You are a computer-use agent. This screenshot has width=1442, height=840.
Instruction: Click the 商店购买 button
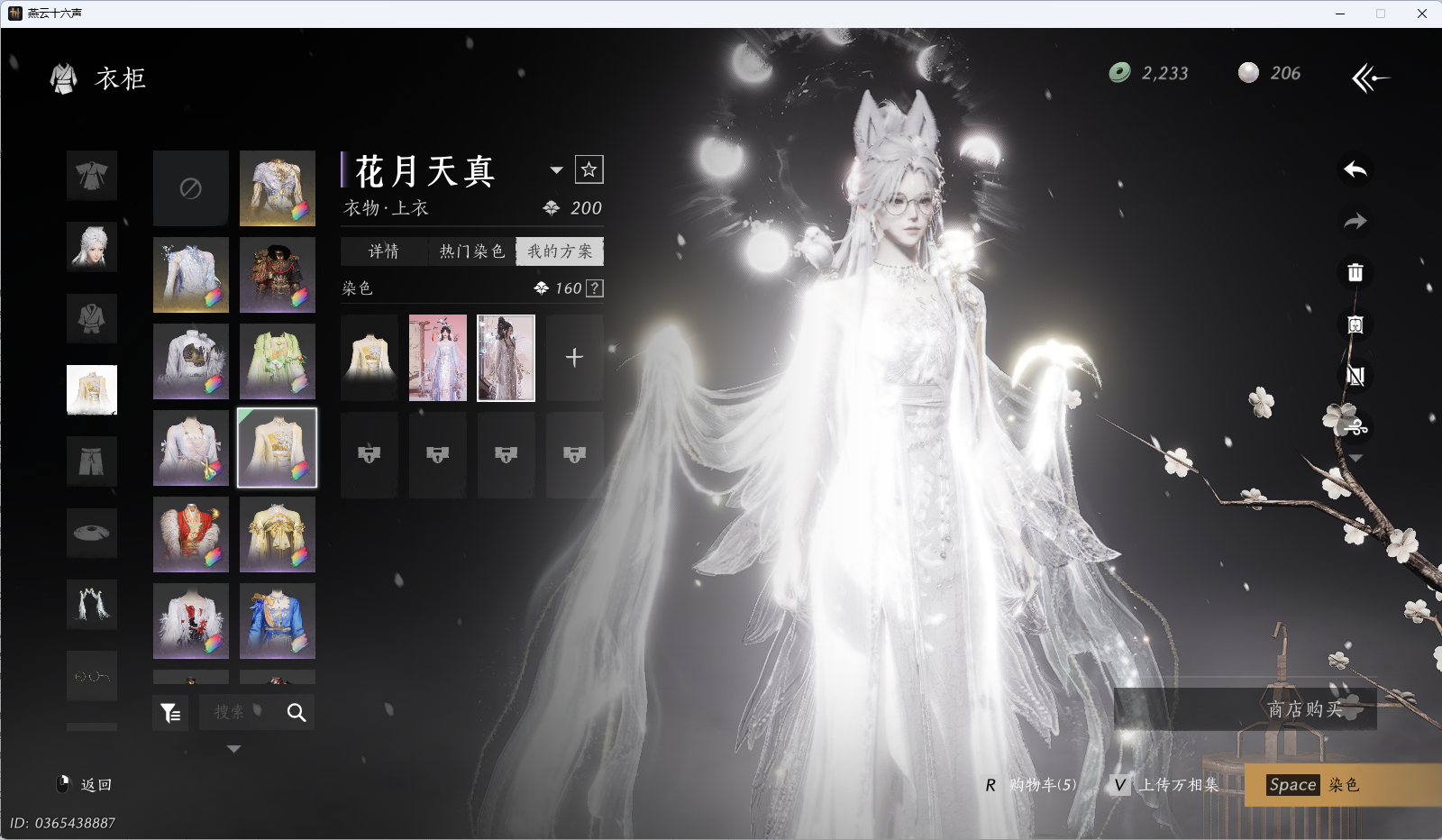pos(1305,709)
